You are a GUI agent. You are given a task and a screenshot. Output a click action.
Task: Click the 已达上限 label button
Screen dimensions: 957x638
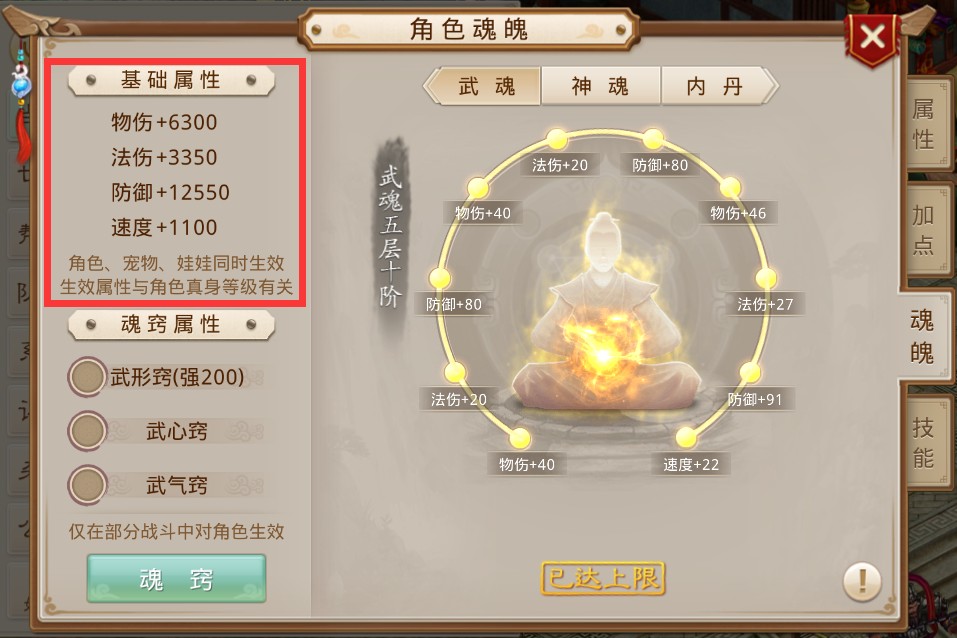pyautogui.click(x=603, y=578)
